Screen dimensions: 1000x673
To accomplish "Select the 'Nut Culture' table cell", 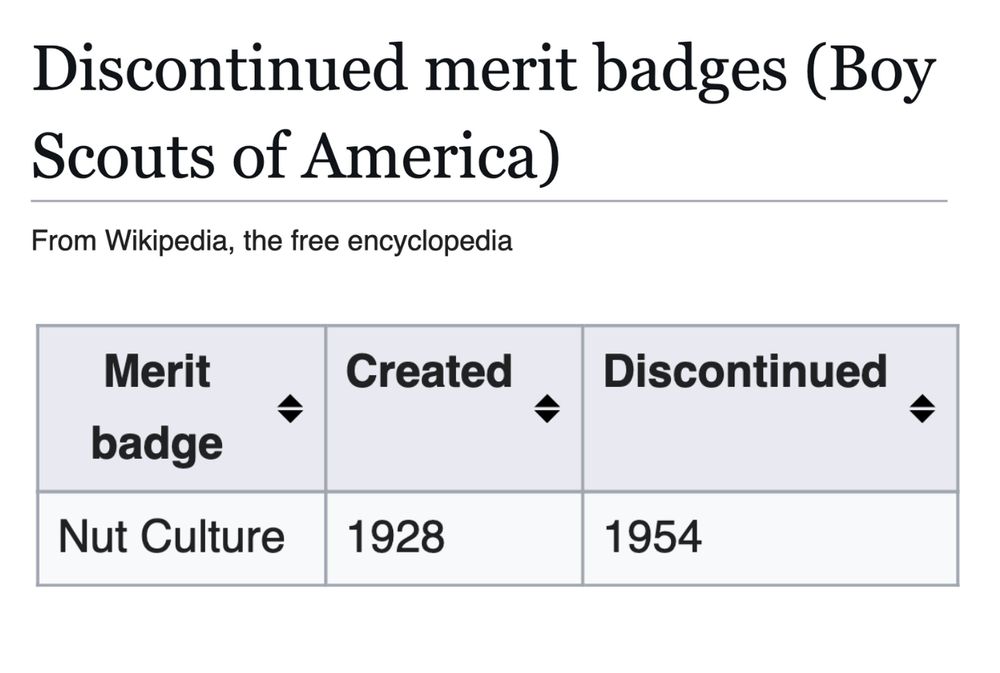I will 172,537.
